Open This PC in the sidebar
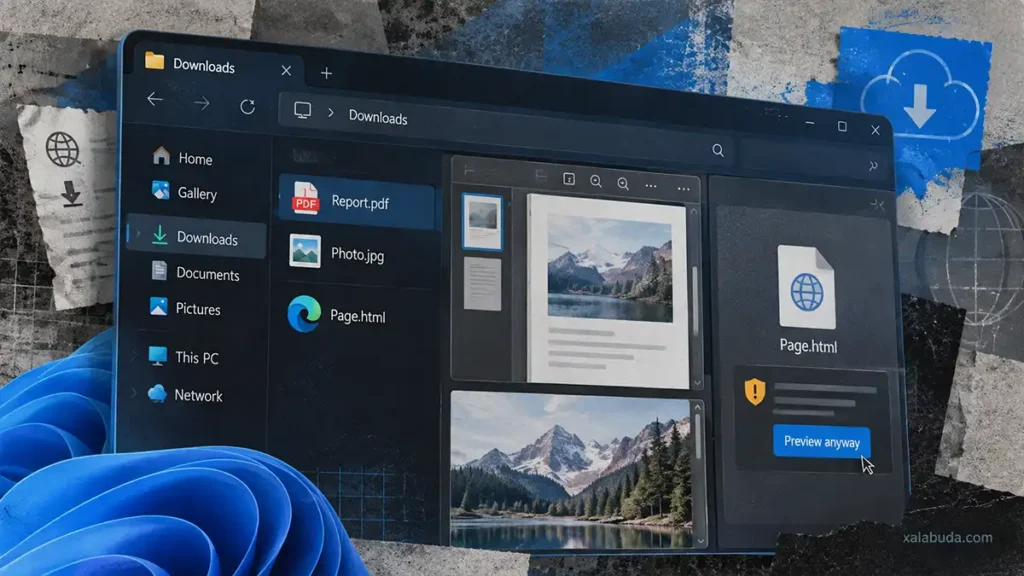 183,357
